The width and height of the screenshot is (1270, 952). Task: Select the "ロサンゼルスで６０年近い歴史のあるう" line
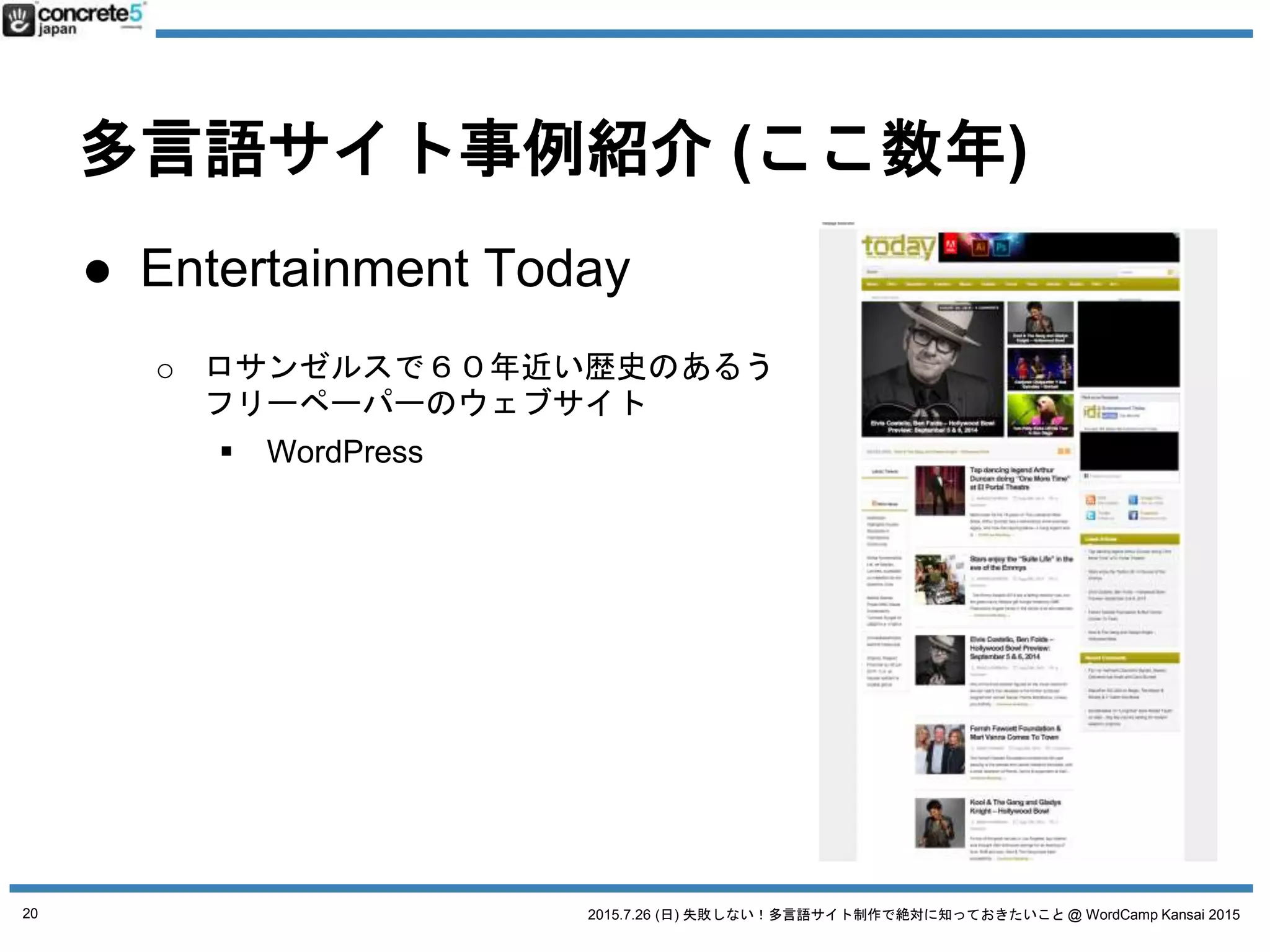(x=489, y=366)
